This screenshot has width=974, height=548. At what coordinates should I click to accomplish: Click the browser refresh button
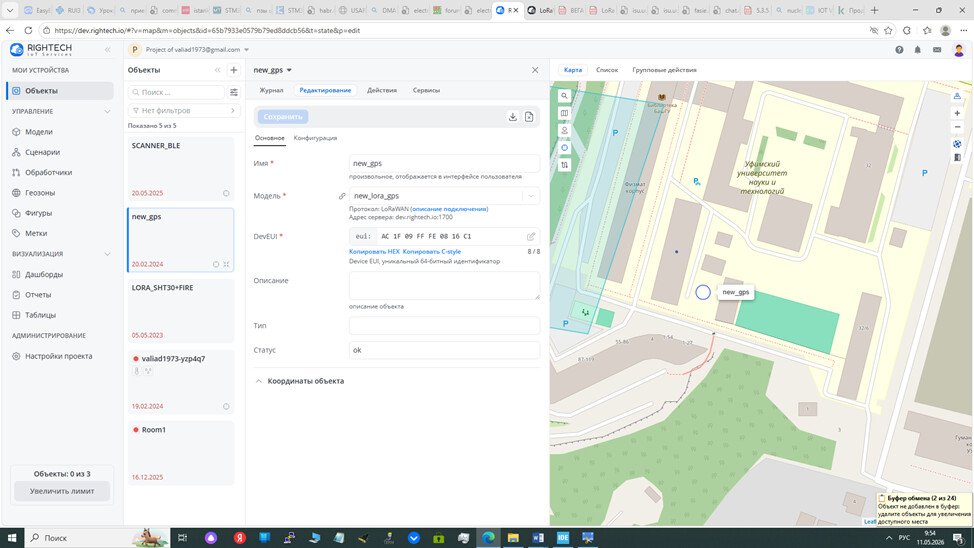pyautogui.click(x=28, y=30)
